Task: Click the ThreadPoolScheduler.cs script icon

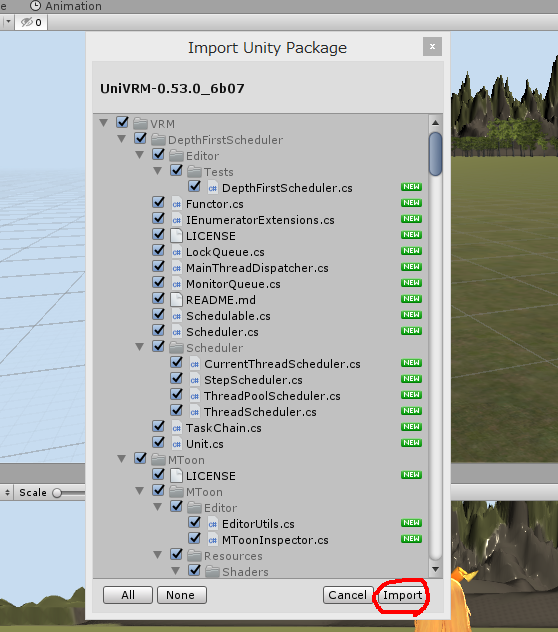Action: tap(194, 396)
